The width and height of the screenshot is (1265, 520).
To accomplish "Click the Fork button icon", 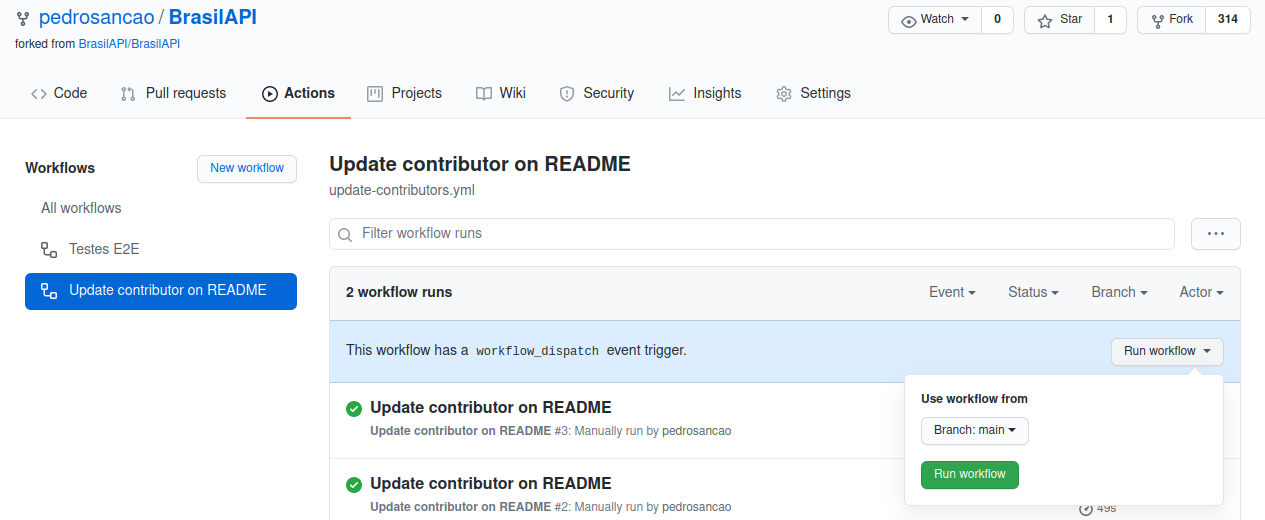I will pyautogui.click(x=1158, y=20).
